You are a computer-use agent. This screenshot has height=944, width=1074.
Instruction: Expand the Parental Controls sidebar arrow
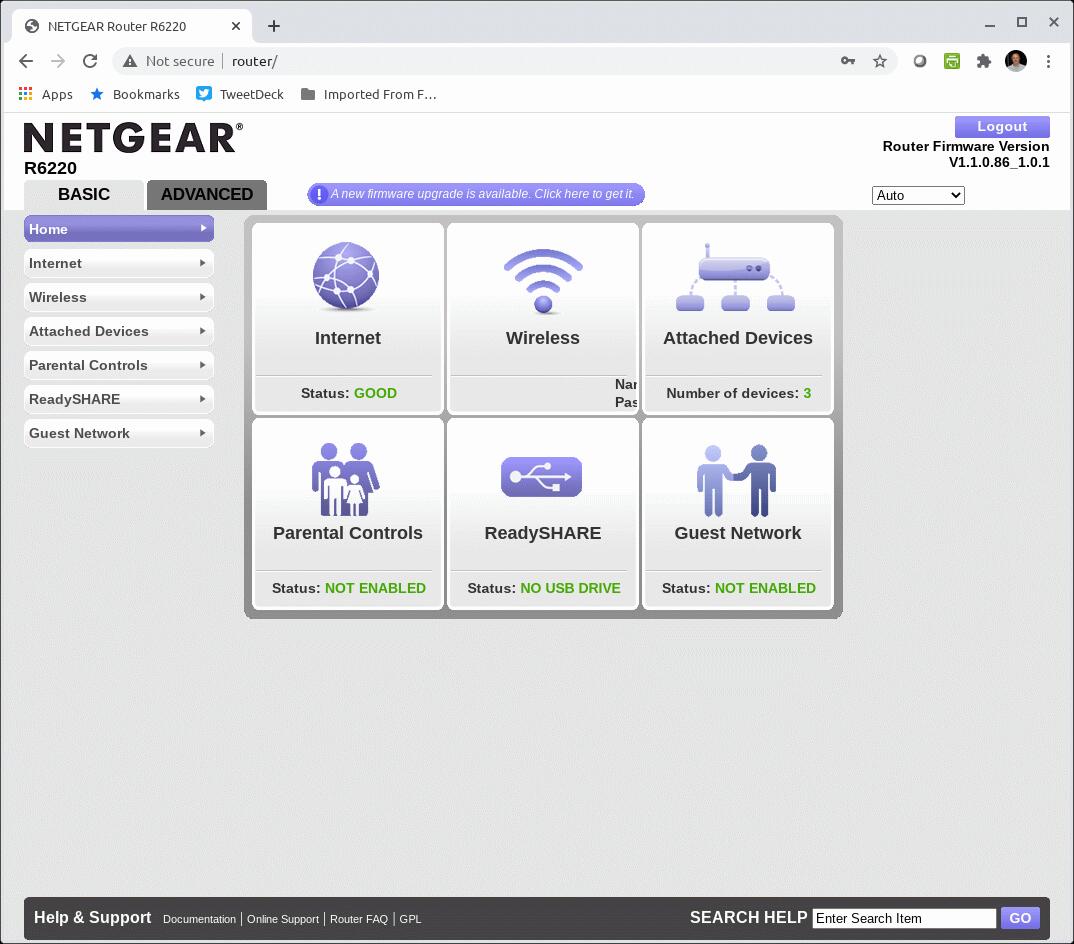click(x=203, y=365)
